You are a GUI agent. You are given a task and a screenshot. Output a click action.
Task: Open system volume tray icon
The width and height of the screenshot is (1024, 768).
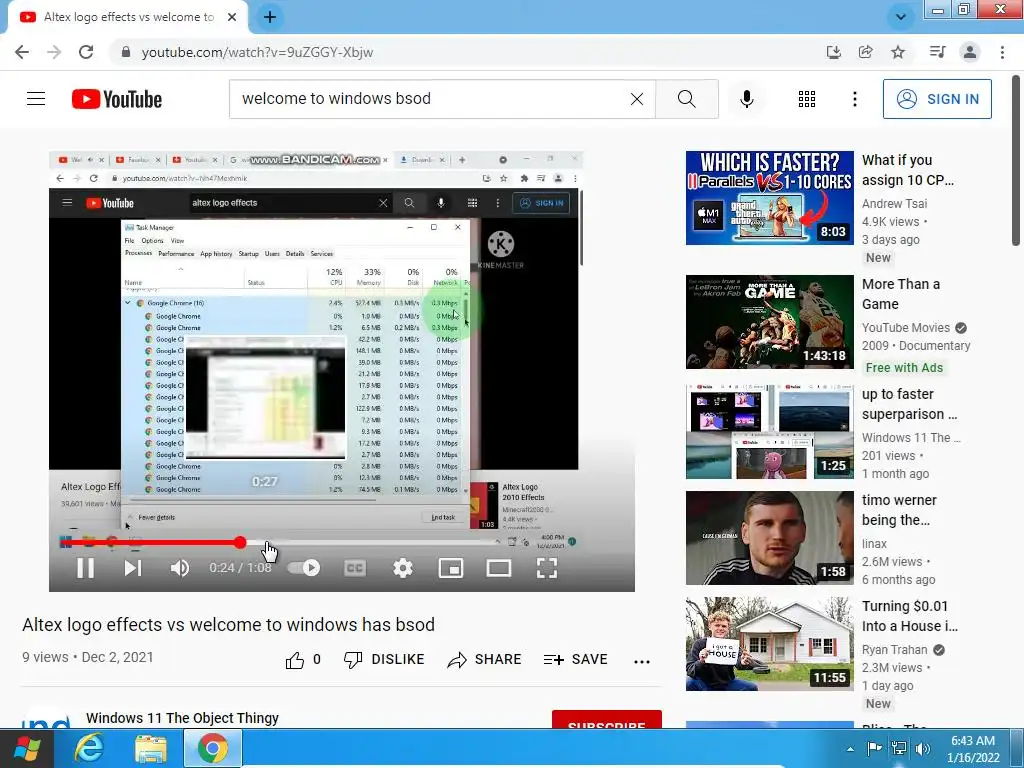tap(923, 749)
